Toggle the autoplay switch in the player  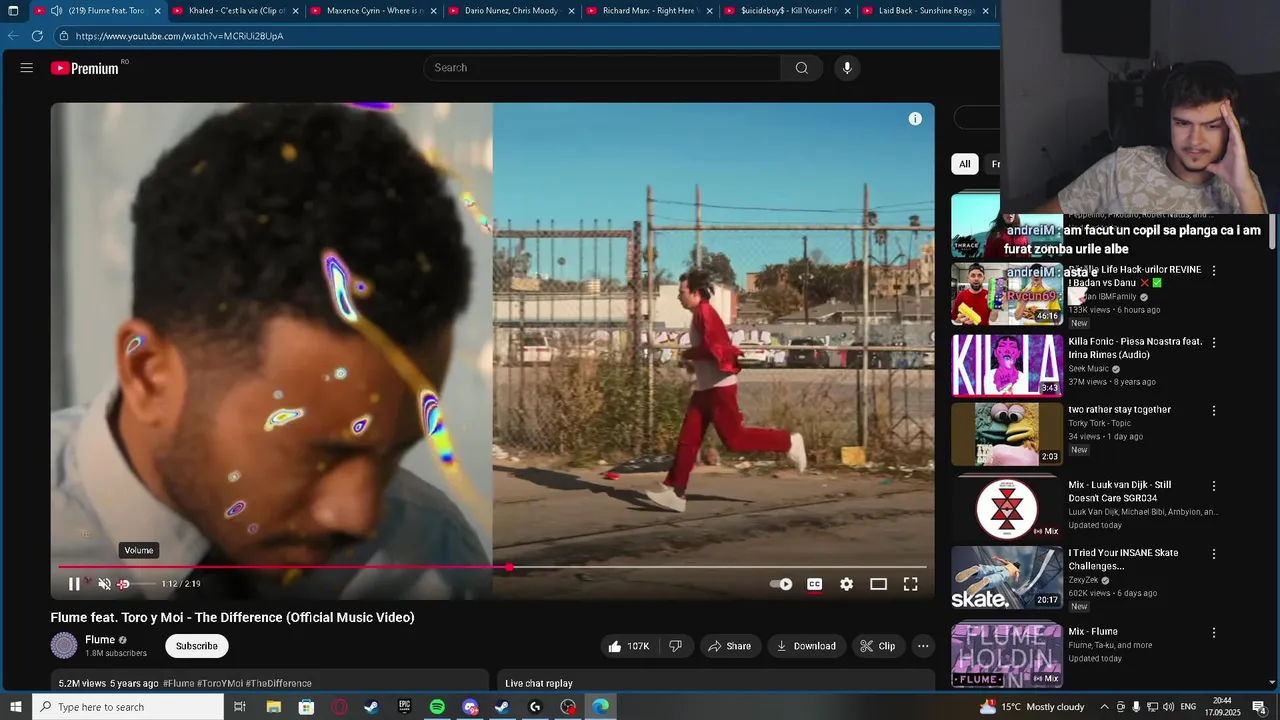point(781,584)
